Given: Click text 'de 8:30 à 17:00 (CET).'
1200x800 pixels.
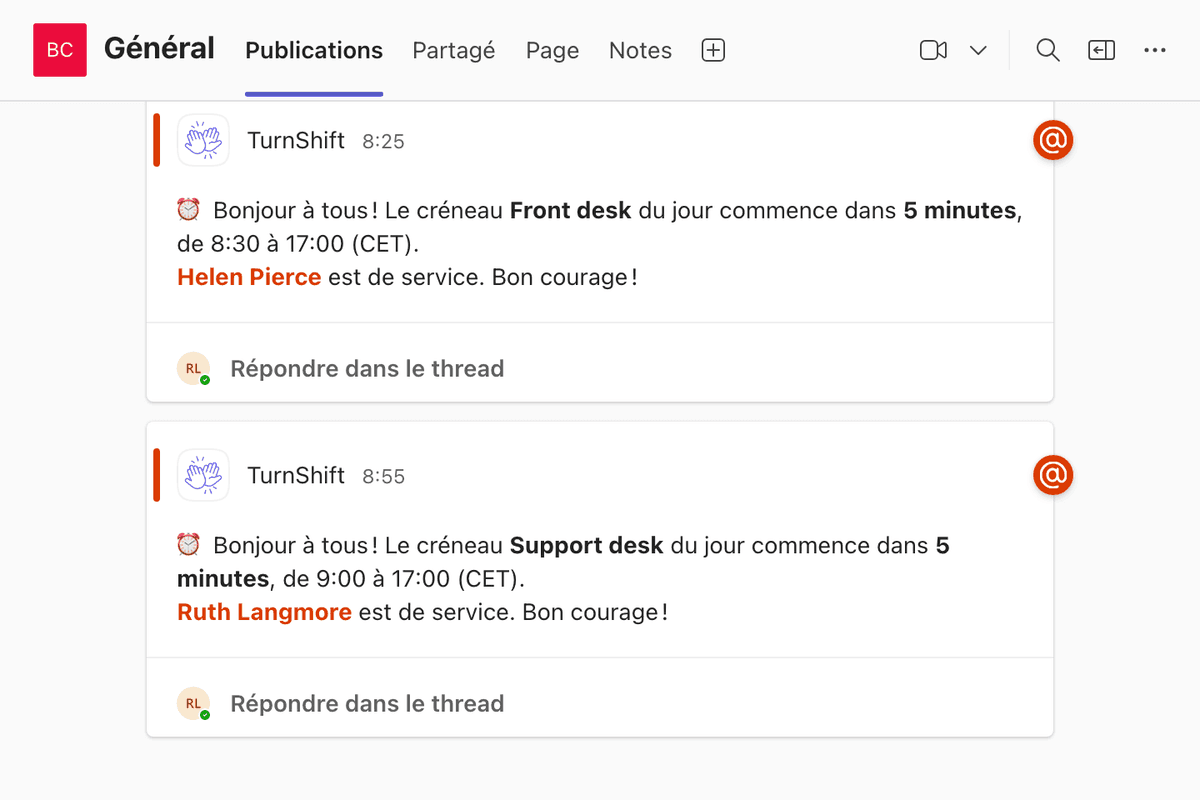Looking at the screenshot, I should coord(299,244).
